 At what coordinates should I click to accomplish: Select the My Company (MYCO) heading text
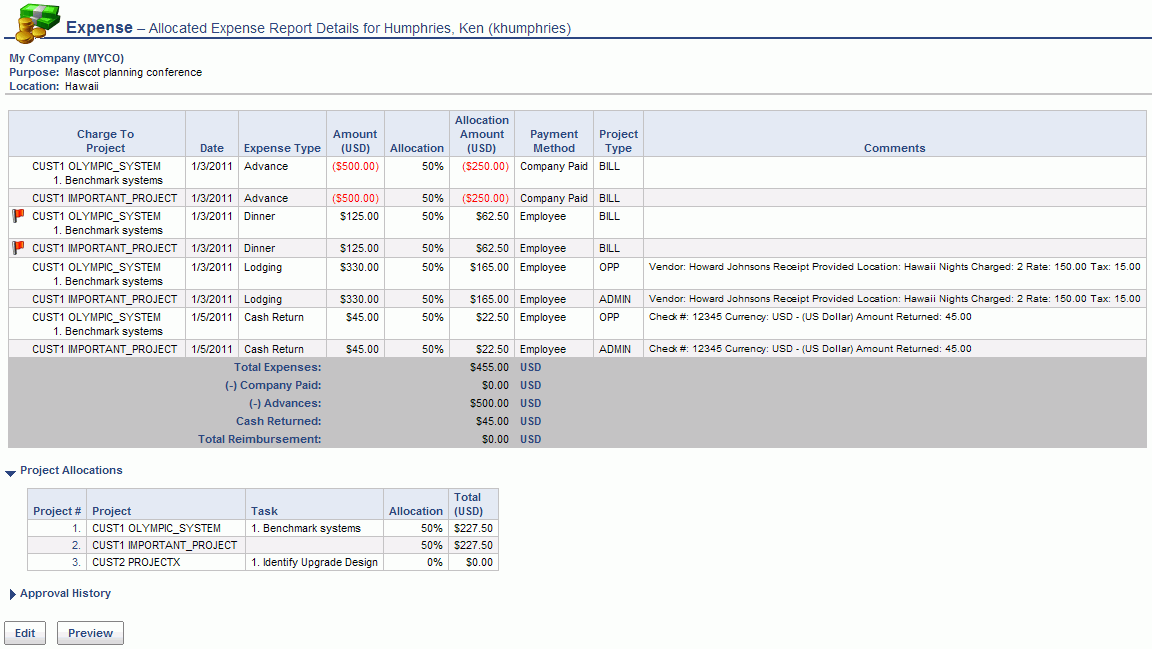[x=67, y=58]
